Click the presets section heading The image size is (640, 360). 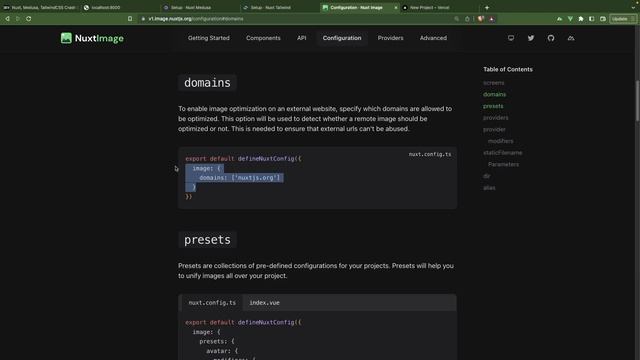[207, 240]
